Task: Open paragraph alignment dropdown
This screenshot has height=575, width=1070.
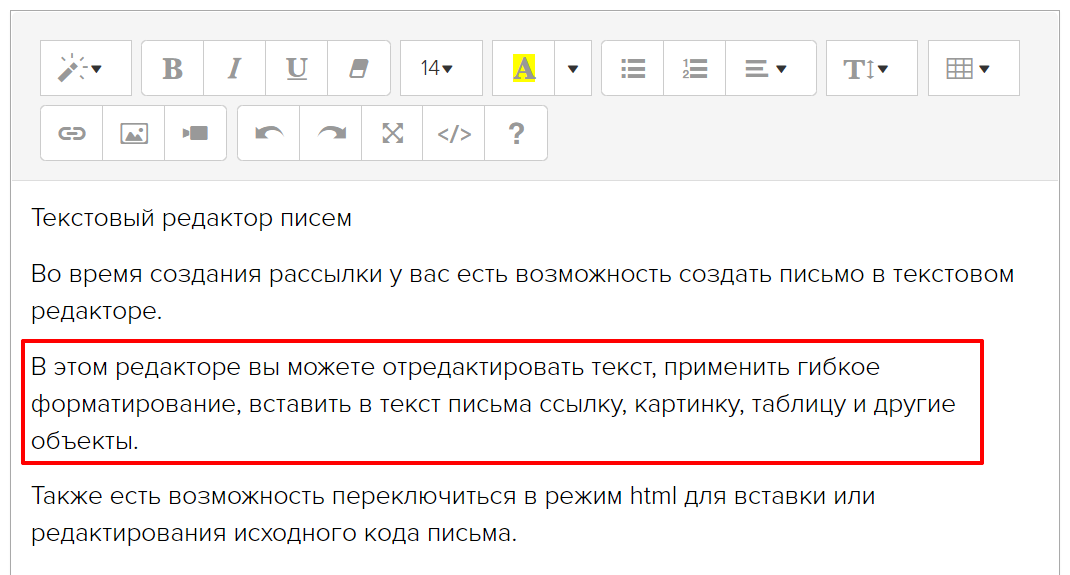Action: pos(769,68)
